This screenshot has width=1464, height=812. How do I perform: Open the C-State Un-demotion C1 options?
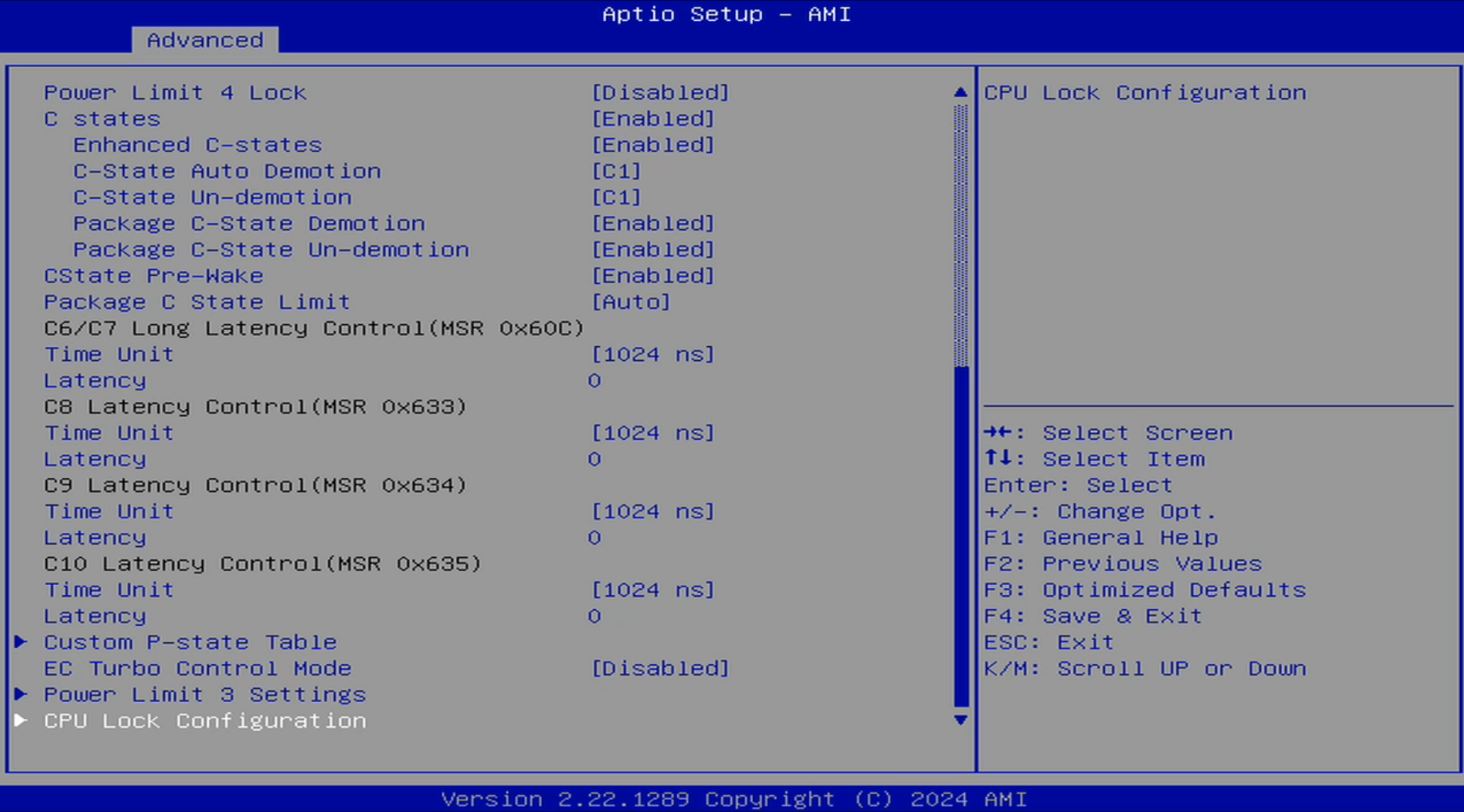pos(616,197)
